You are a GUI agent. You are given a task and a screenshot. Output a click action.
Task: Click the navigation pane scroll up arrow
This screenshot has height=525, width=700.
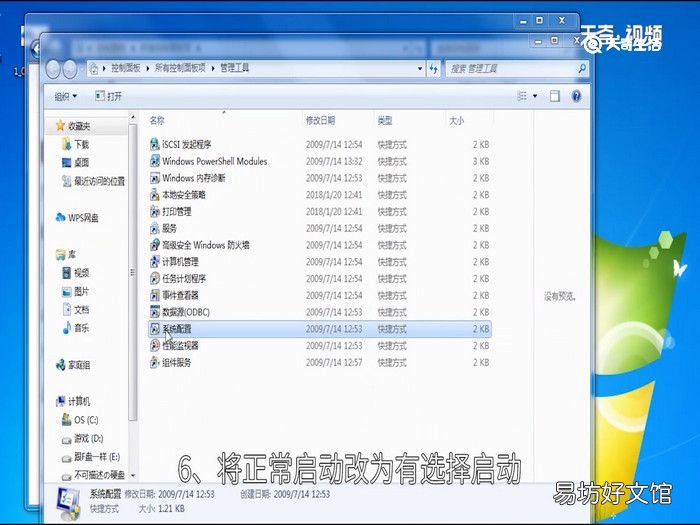133,117
